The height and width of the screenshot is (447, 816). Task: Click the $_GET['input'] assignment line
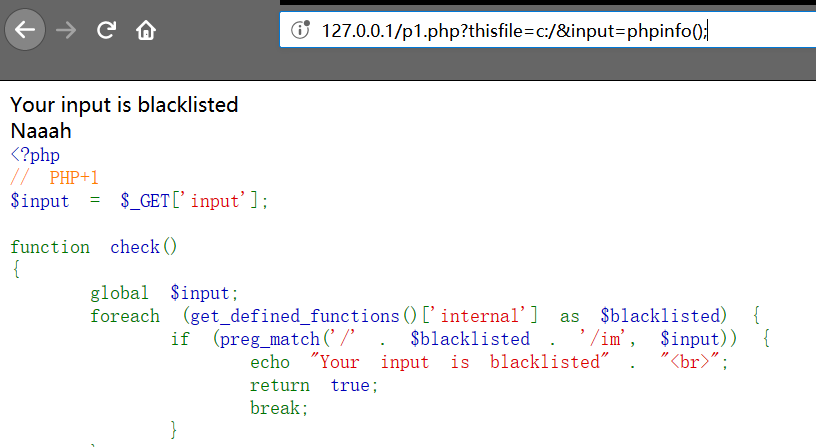(x=140, y=201)
